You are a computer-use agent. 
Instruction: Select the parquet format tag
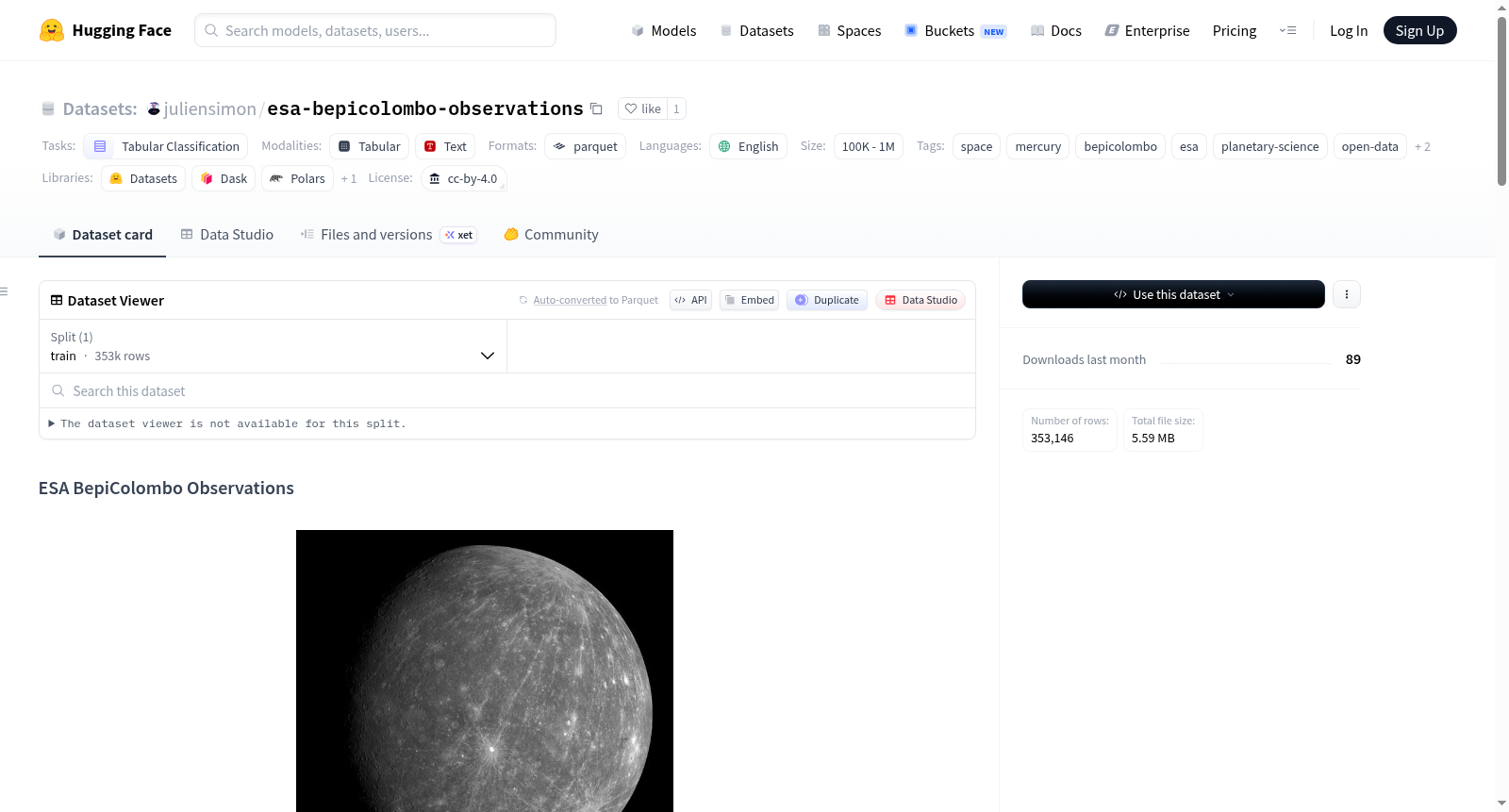coord(586,146)
